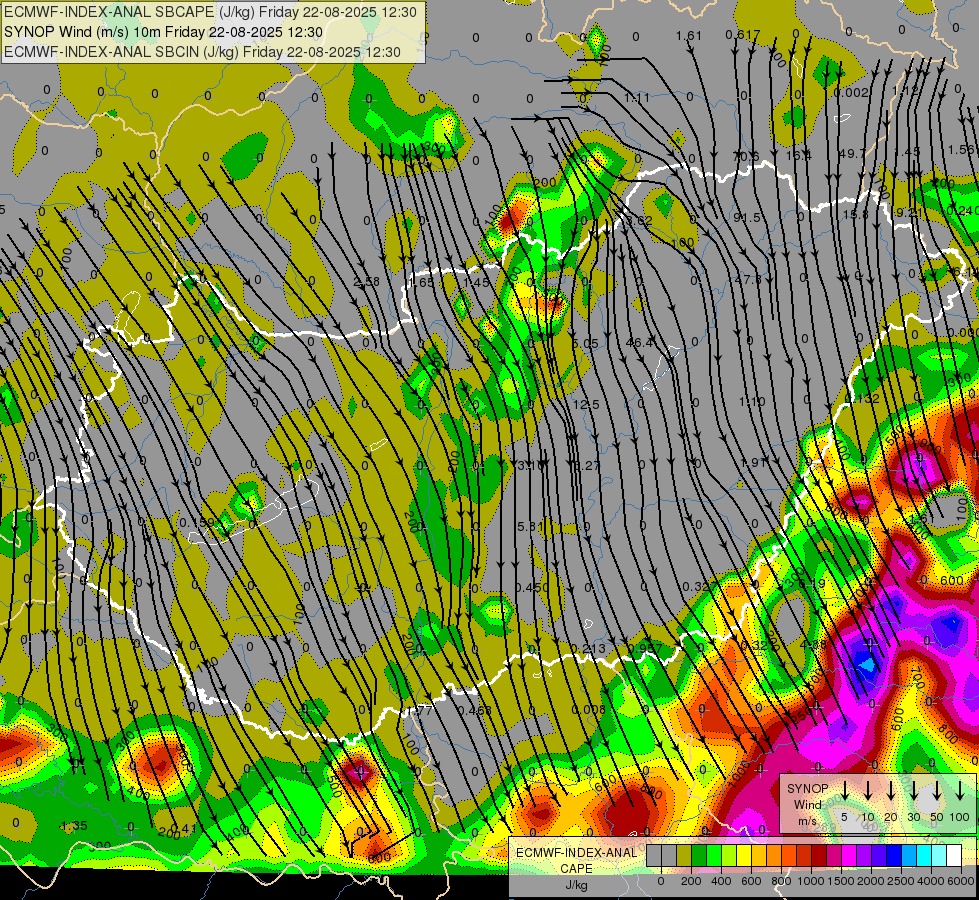Pick the dark red swatch in CAPE scale
Screen dimensions: 979x900
[x=819, y=855]
